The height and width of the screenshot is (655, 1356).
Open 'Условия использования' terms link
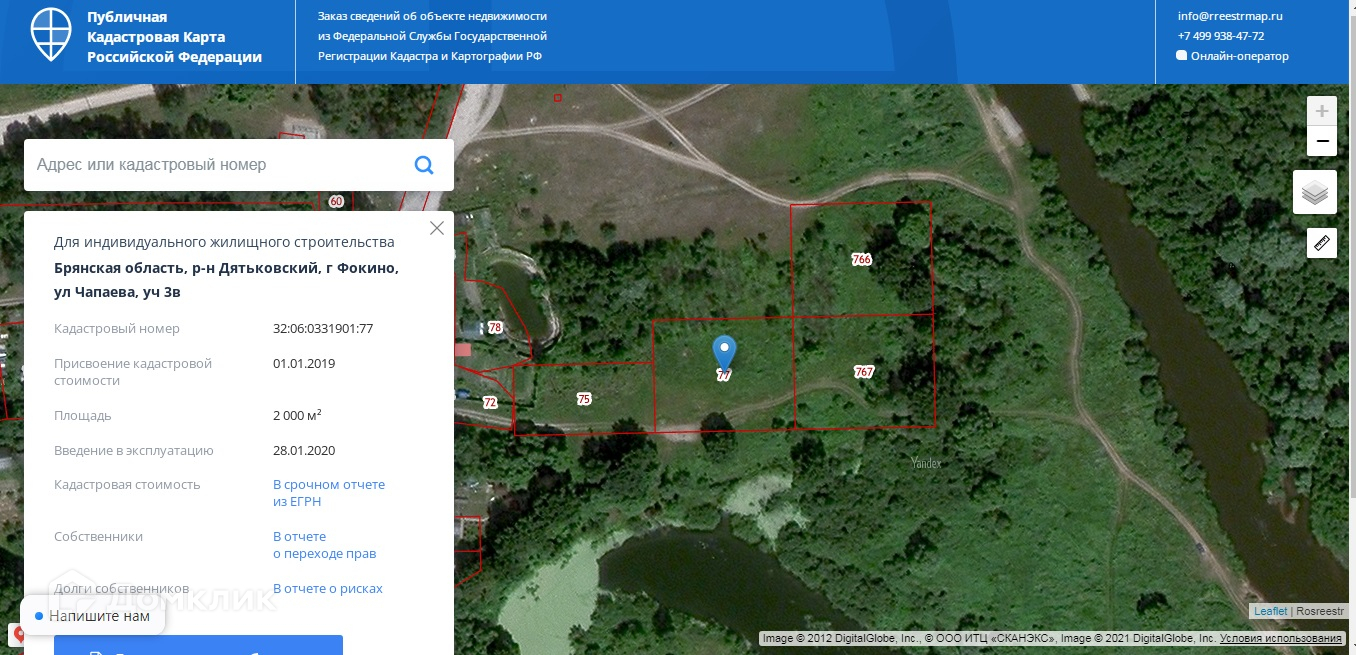tap(1281, 638)
